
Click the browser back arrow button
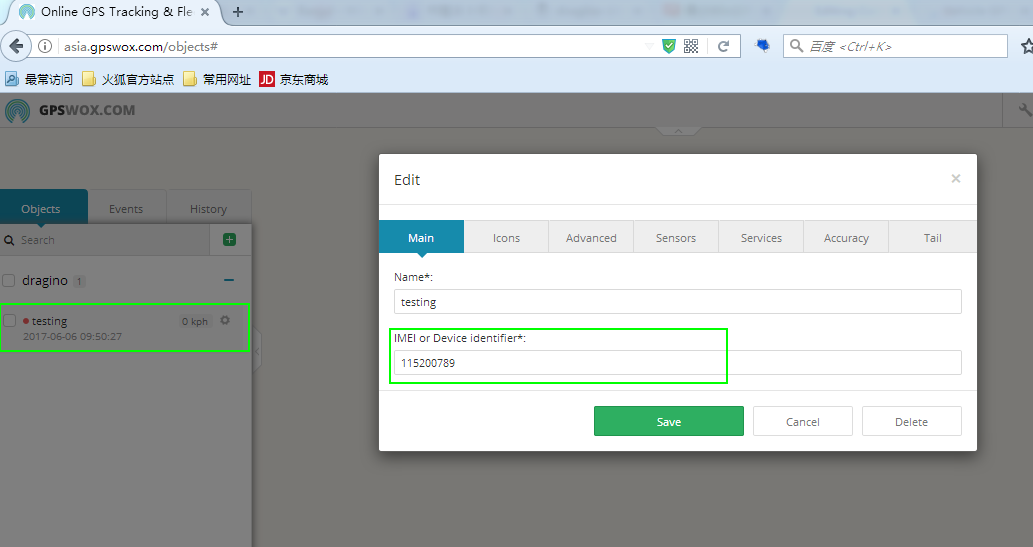[x=16, y=46]
